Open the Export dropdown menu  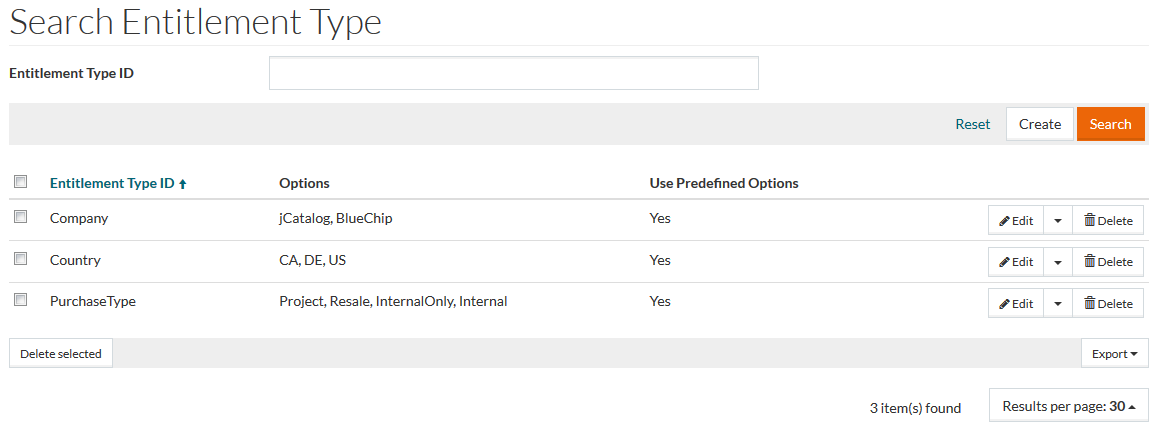pos(1114,353)
